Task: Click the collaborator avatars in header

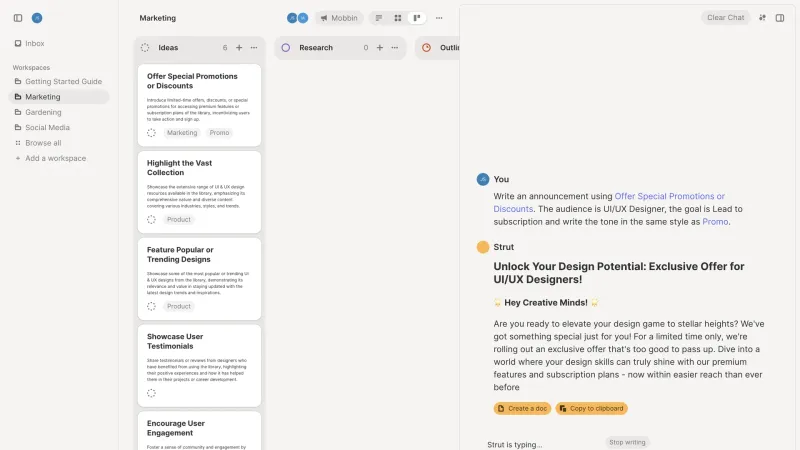Action: click(x=297, y=18)
